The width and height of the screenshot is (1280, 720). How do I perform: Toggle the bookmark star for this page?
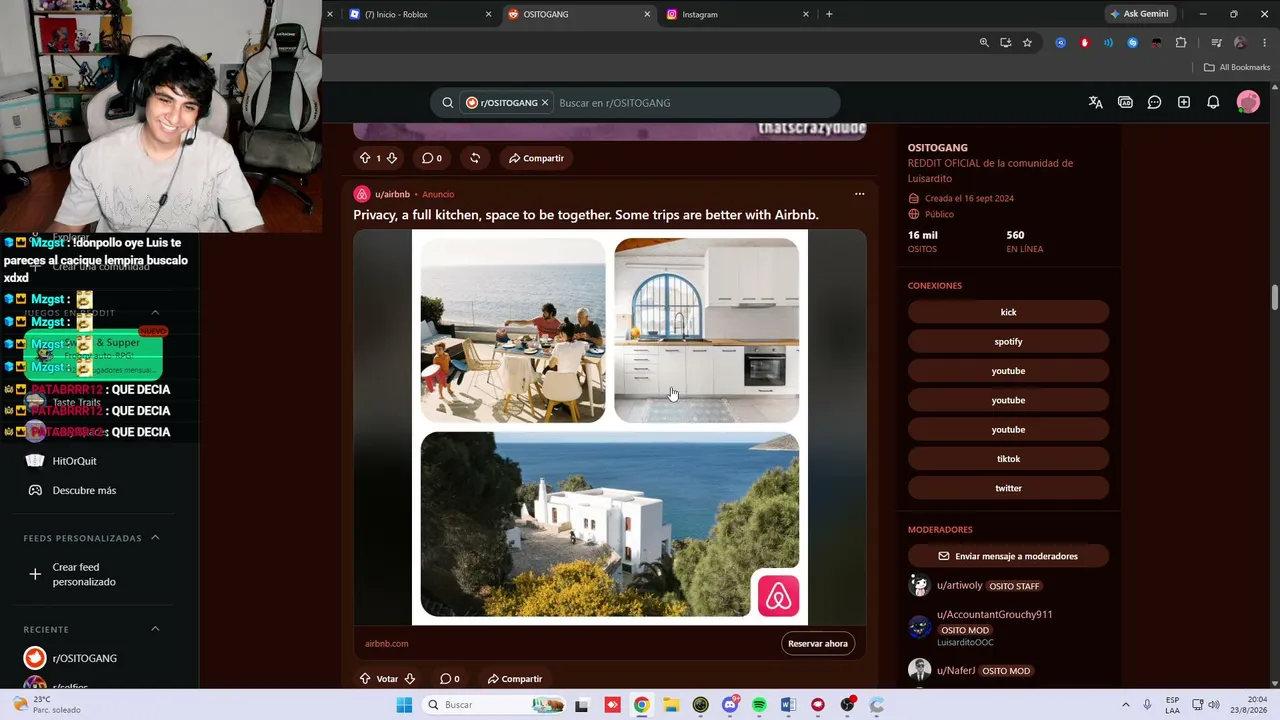(x=1027, y=43)
